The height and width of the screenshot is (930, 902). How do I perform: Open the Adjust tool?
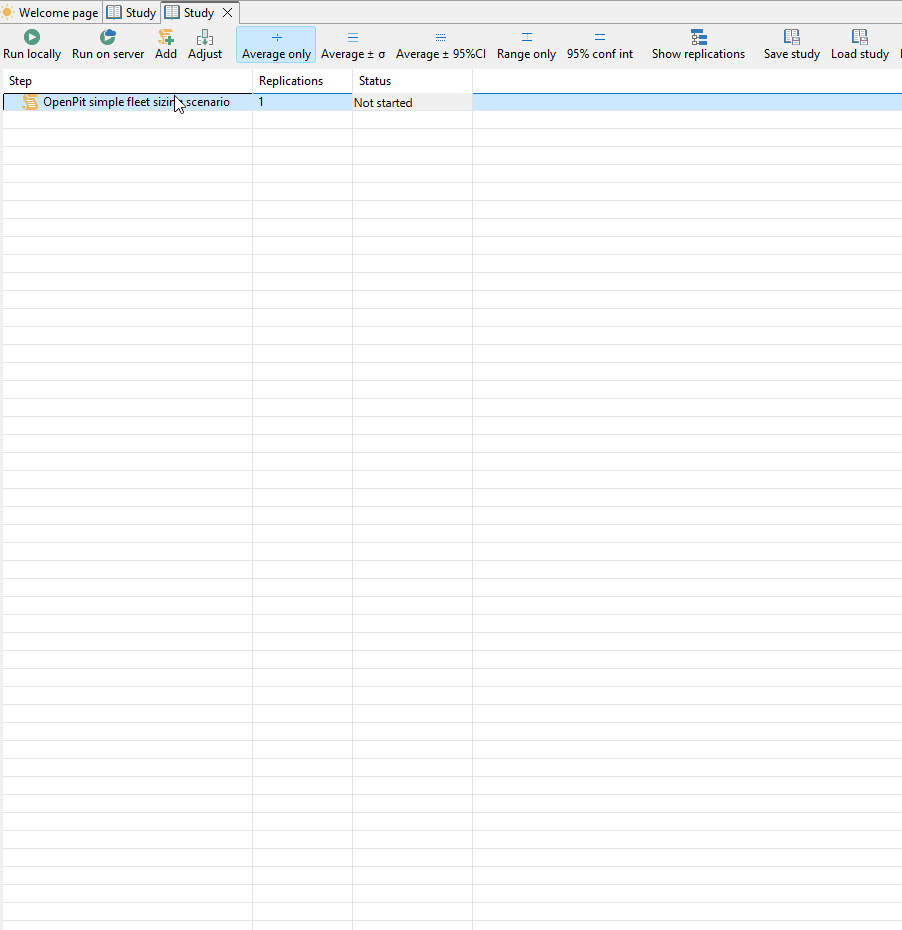[x=205, y=44]
